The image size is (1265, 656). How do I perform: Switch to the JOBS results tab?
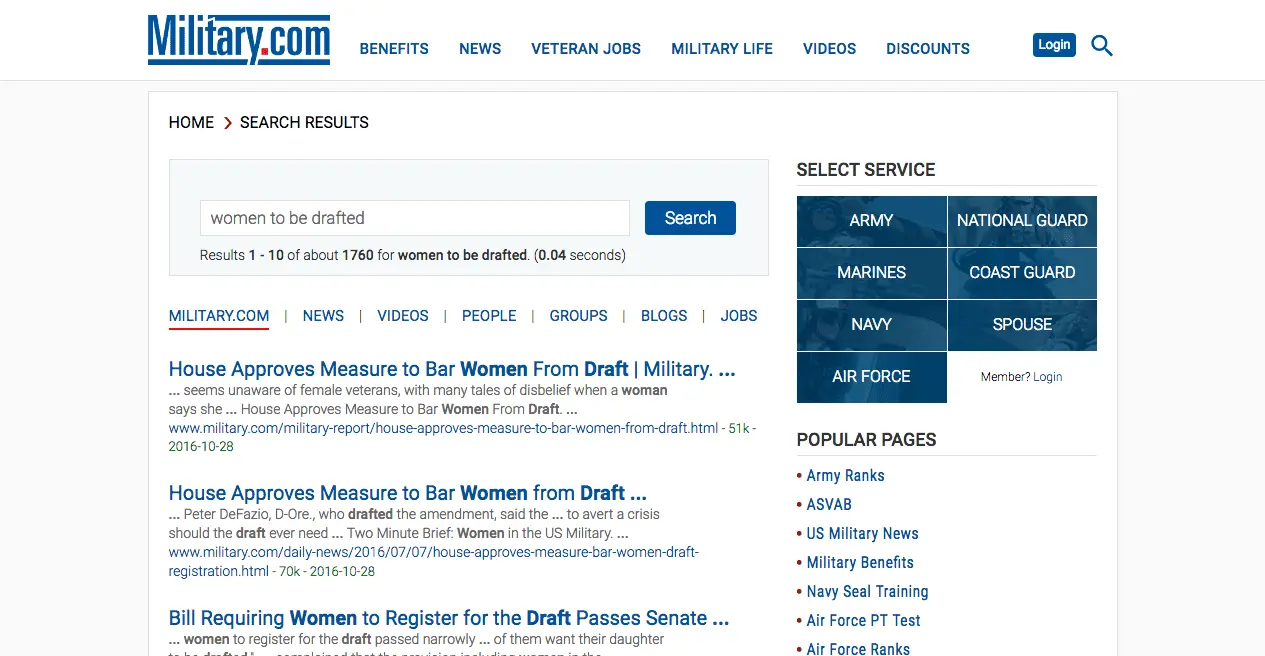click(x=739, y=316)
